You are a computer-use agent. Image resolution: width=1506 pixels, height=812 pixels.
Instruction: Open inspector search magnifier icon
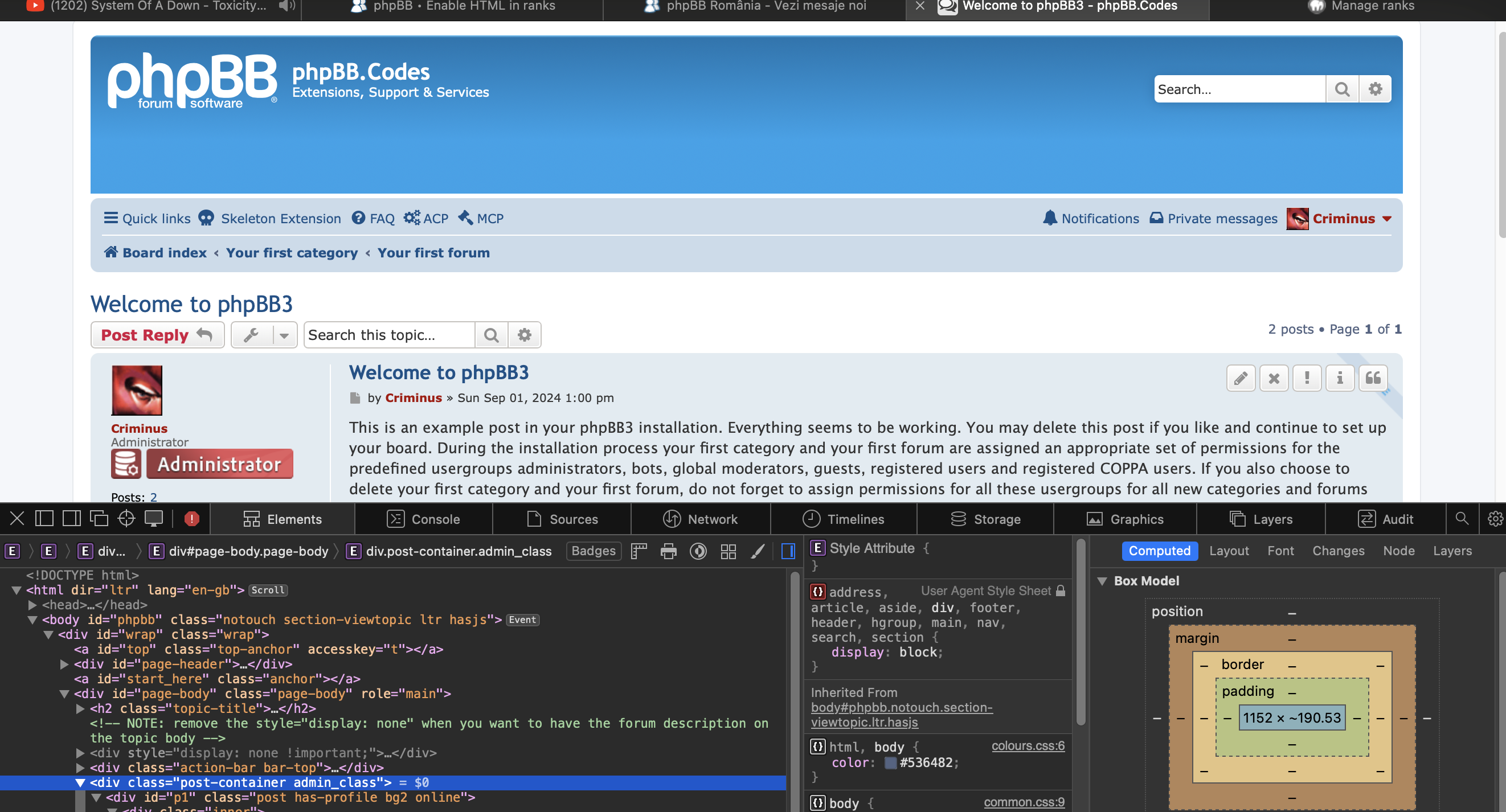pos(1462,519)
